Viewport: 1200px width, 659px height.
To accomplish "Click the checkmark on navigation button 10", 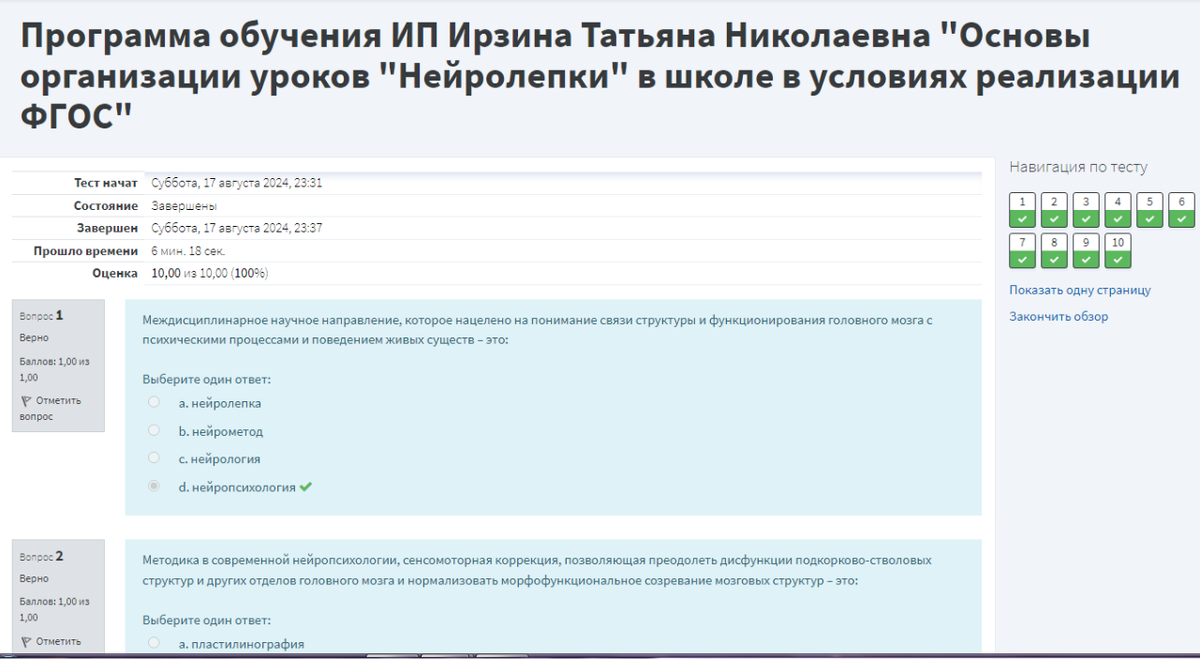I will [1117, 260].
